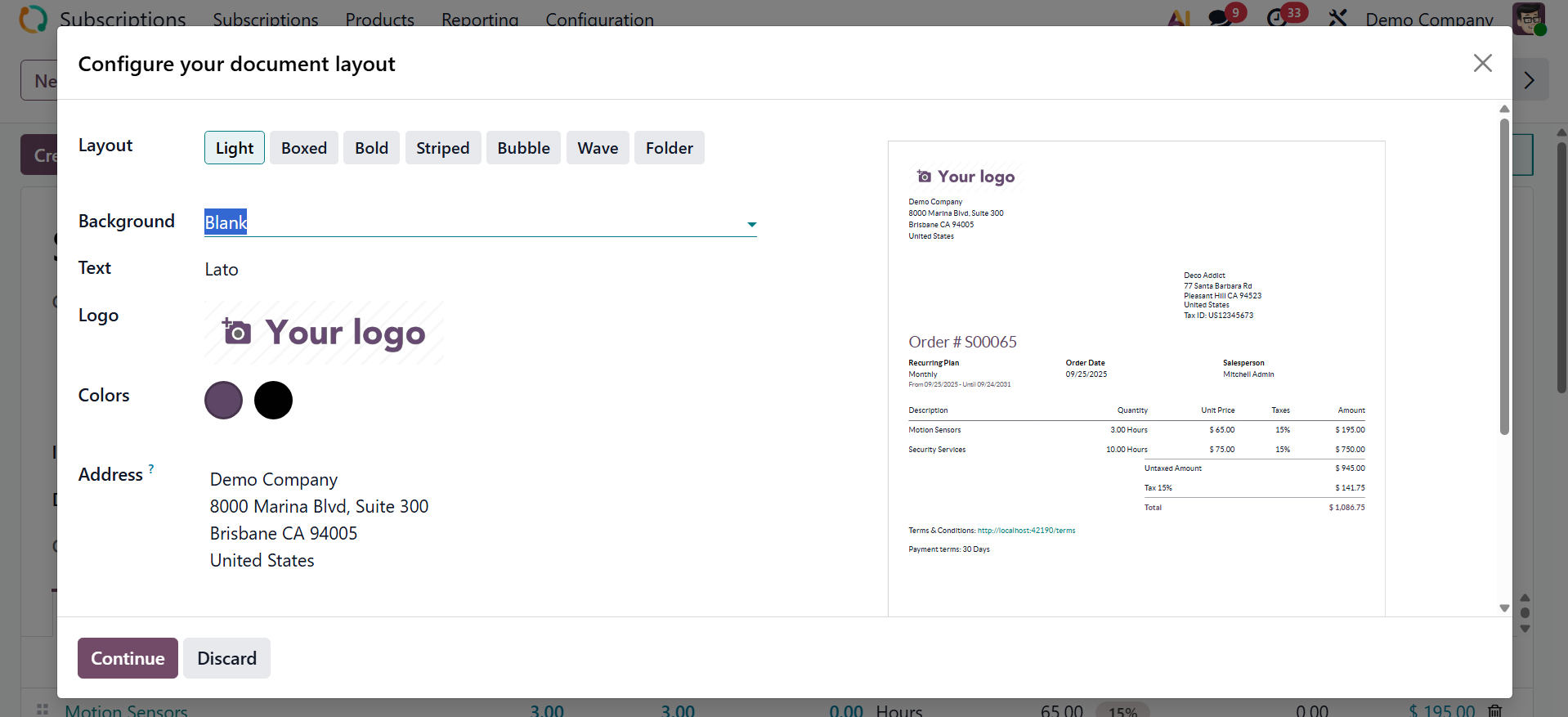Open the Reporting menu
Screen dimensions: 1568x717
[480, 19]
